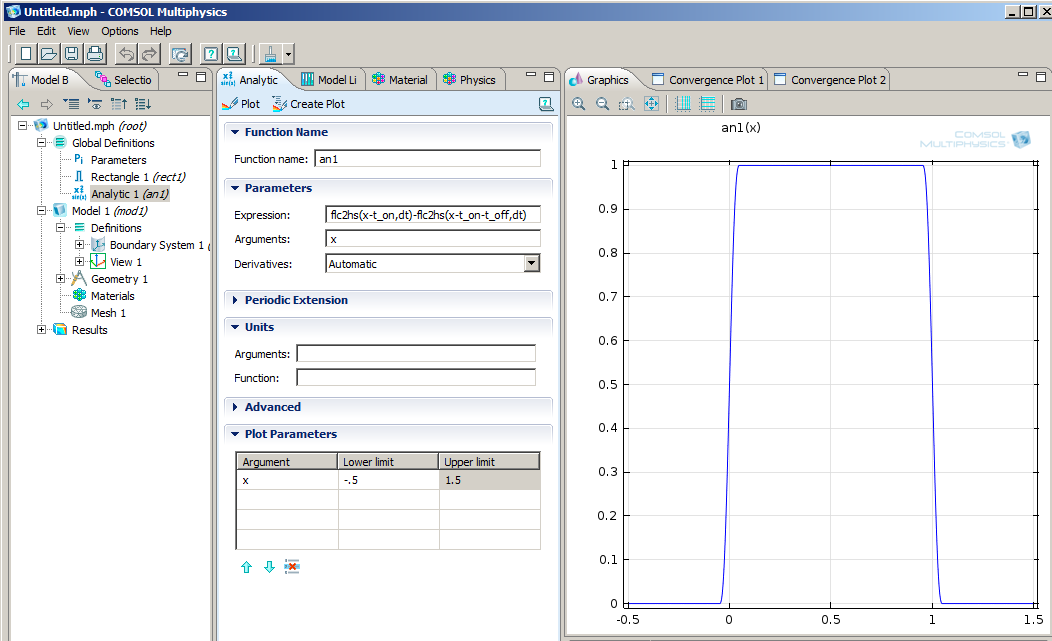Take a snapshot with the camera icon
The height and width of the screenshot is (641, 1052).
(738, 104)
